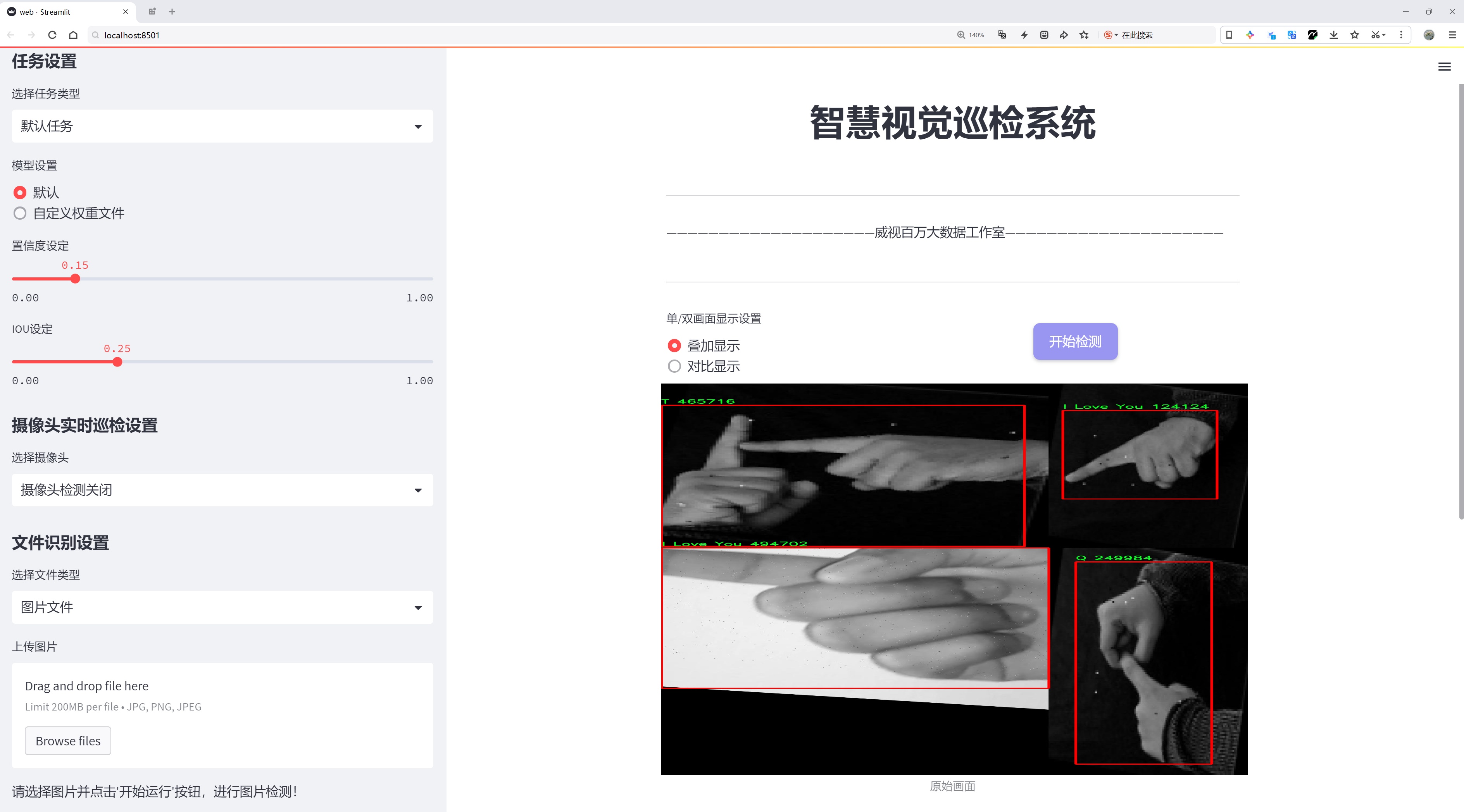The image size is (1464, 812).
Task: Close the web · Streamlit tab
Action: tap(126, 11)
